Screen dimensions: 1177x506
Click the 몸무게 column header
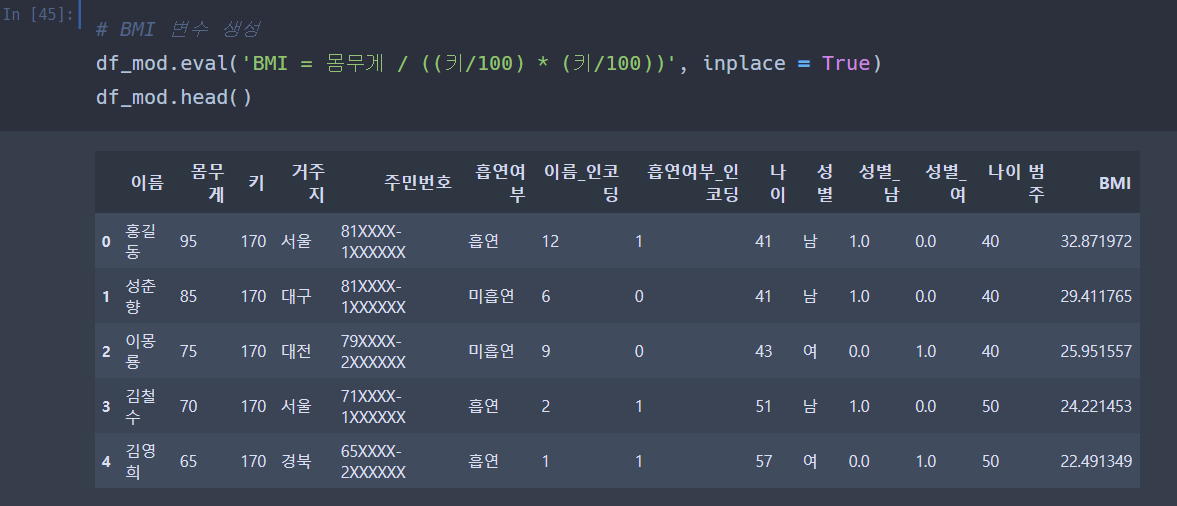click(x=208, y=182)
